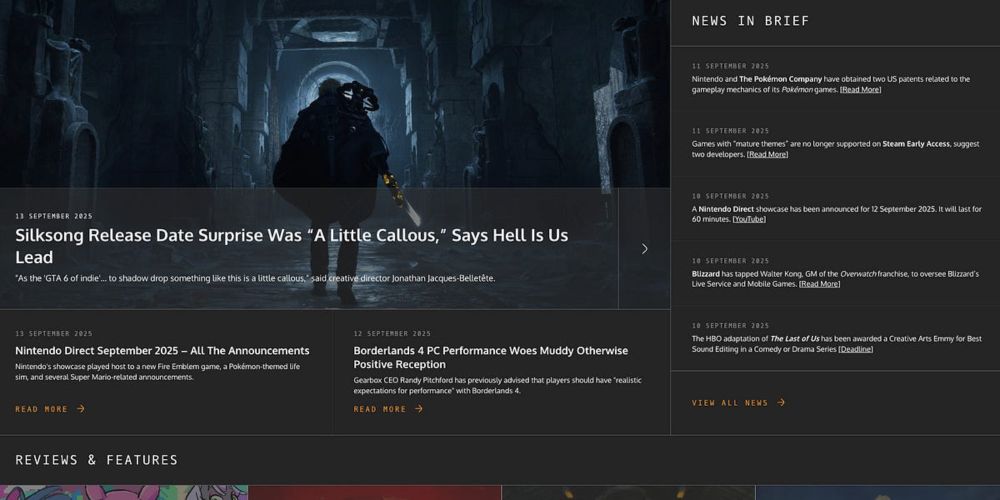Click View All News link
Viewport: 1000px width, 500px height.
pyautogui.click(x=739, y=402)
